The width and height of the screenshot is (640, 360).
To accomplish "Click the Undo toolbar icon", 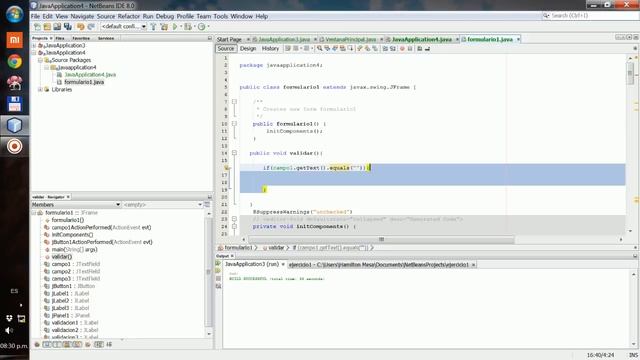I will [80, 27].
